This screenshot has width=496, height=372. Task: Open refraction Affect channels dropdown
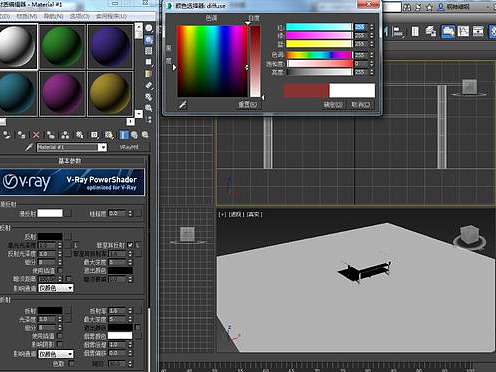coord(56,354)
